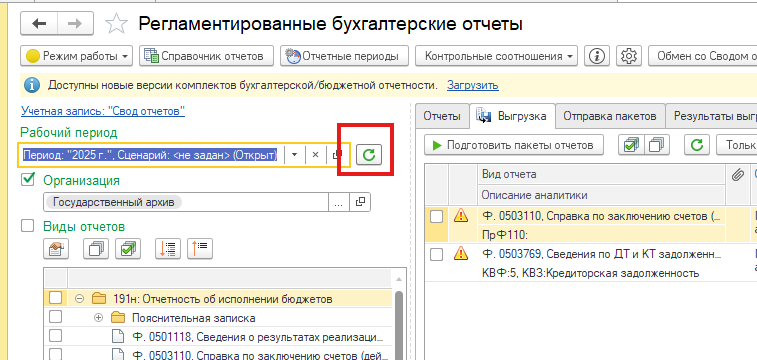Viewport: 757px width, 360px height.
Task: Refresh the working period with green arrow
Action: coord(369,155)
